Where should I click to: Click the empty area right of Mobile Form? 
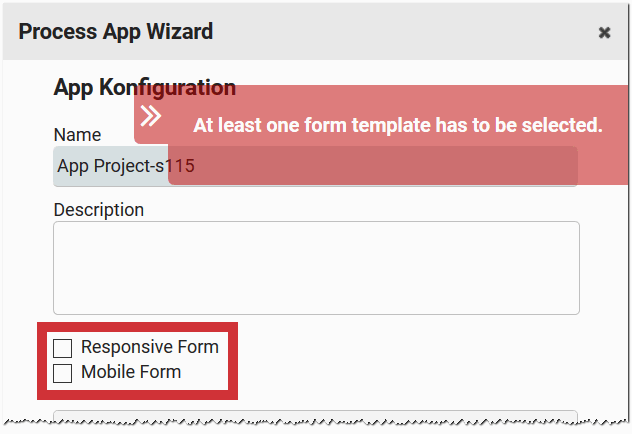(x=400, y=372)
